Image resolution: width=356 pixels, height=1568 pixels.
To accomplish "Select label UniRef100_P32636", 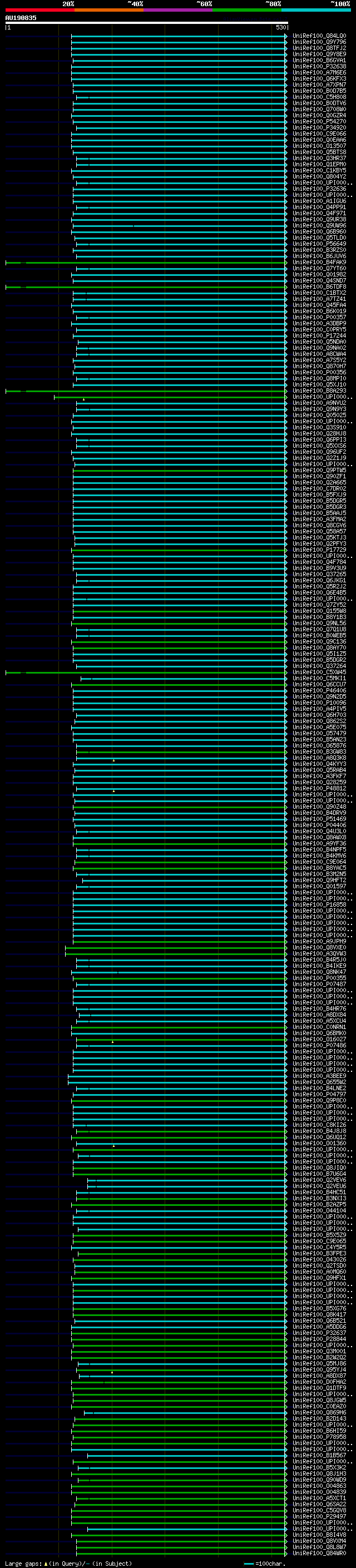I will [x=319, y=189].
